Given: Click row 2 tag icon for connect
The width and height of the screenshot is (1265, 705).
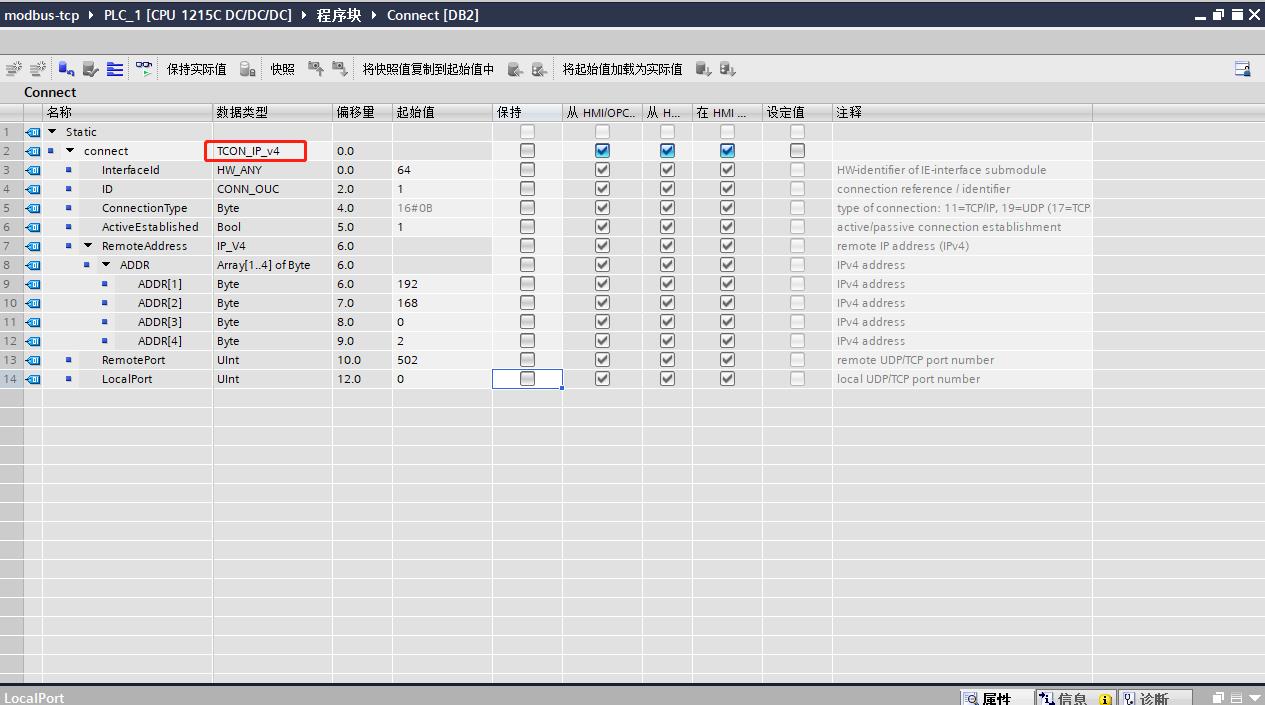Looking at the screenshot, I should click(33, 151).
